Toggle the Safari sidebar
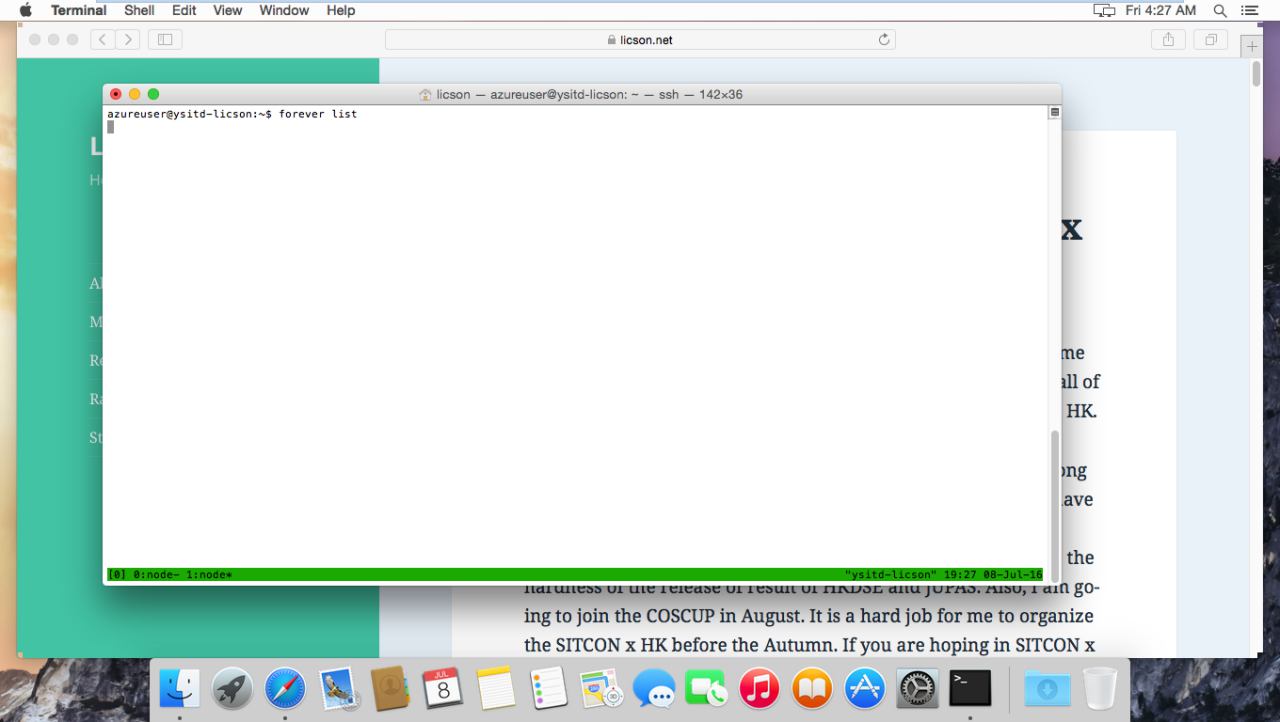 (165, 40)
